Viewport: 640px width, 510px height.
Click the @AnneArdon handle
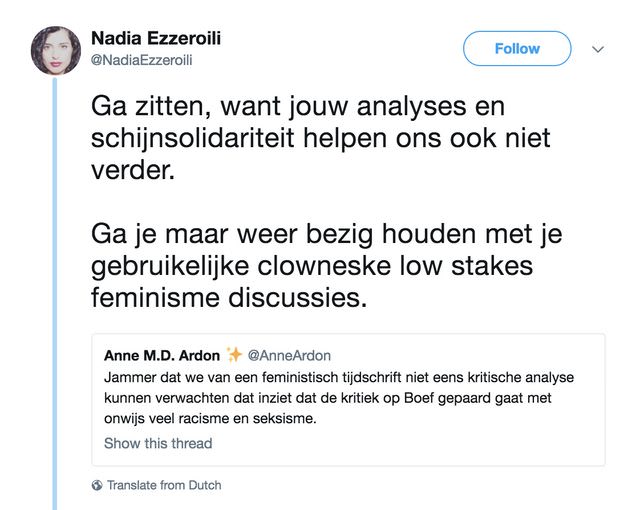tap(289, 355)
